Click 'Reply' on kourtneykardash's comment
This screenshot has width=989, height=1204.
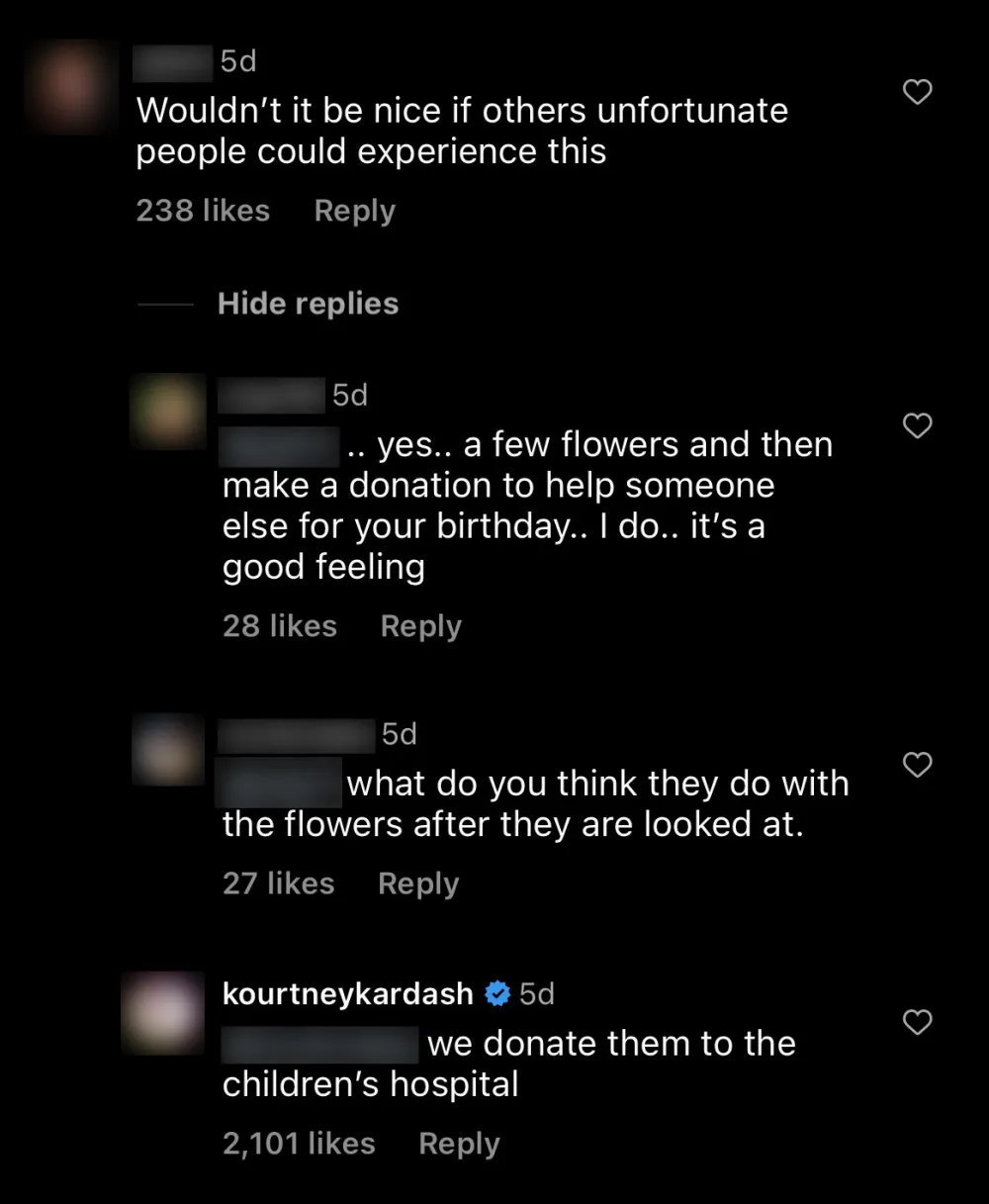pos(458,1143)
